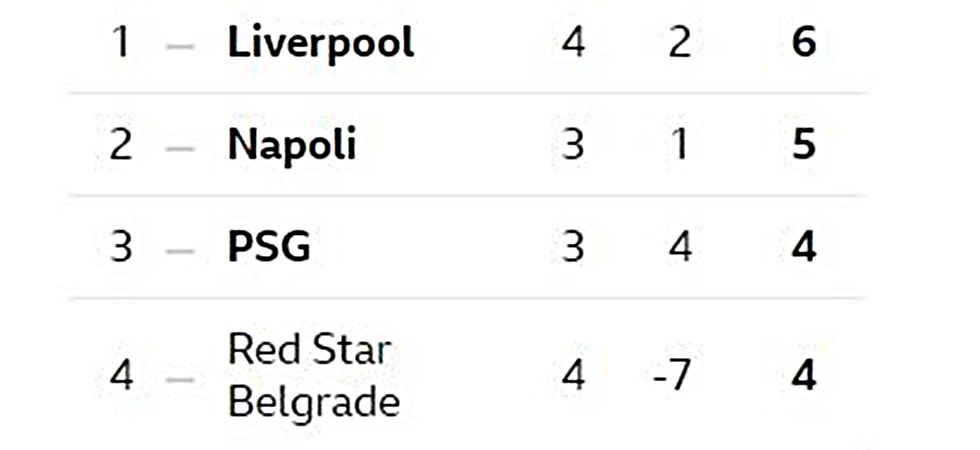This screenshot has width=980, height=450.
Task: Click Napoli's bold points total 5
Action: click(804, 145)
